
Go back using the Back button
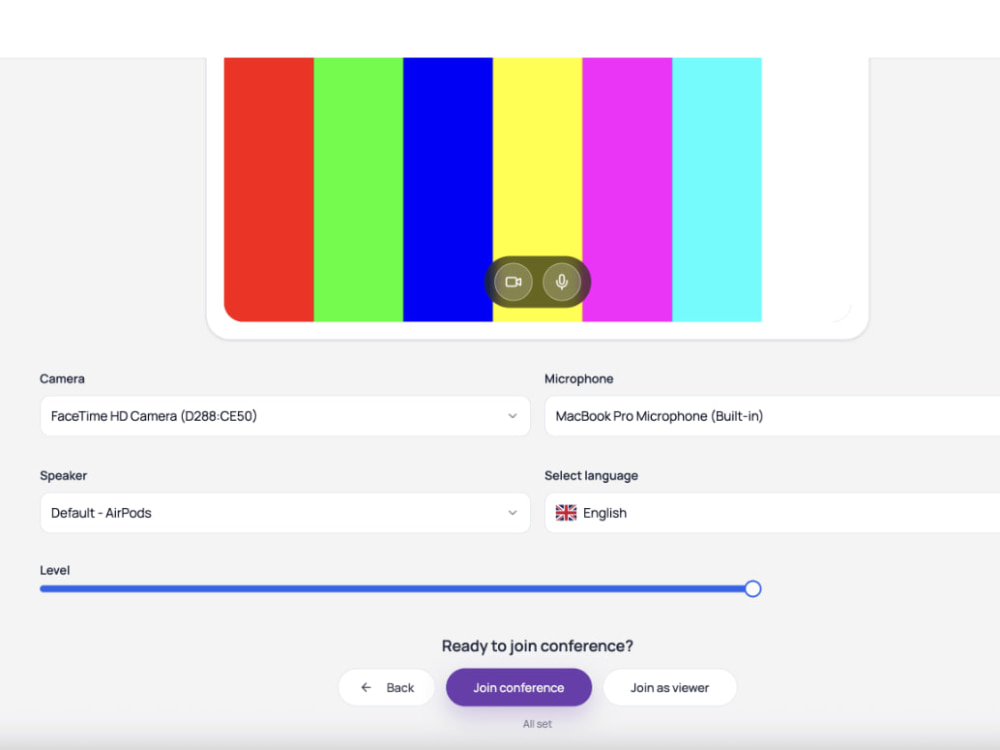coord(386,688)
